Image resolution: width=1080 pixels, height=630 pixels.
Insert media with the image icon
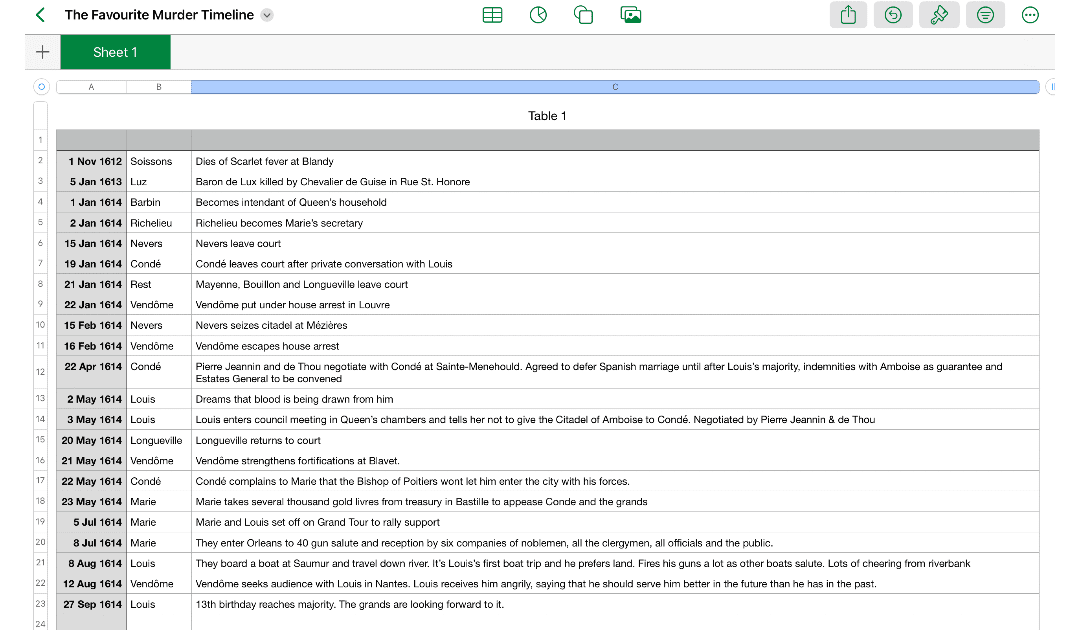point(631,14)
